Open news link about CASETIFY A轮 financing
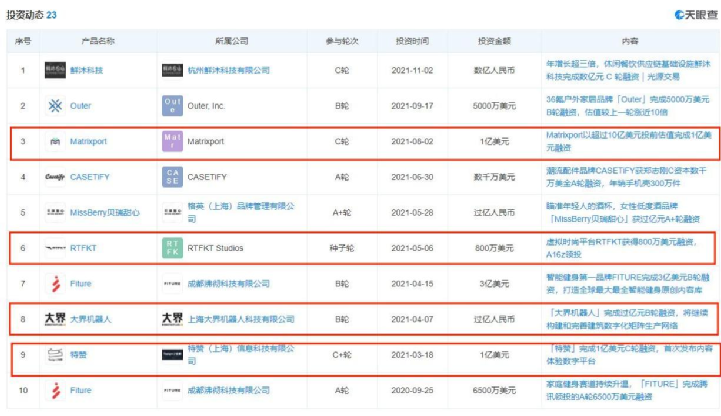This screenshot has width=721, height=416. pos(626,177)
